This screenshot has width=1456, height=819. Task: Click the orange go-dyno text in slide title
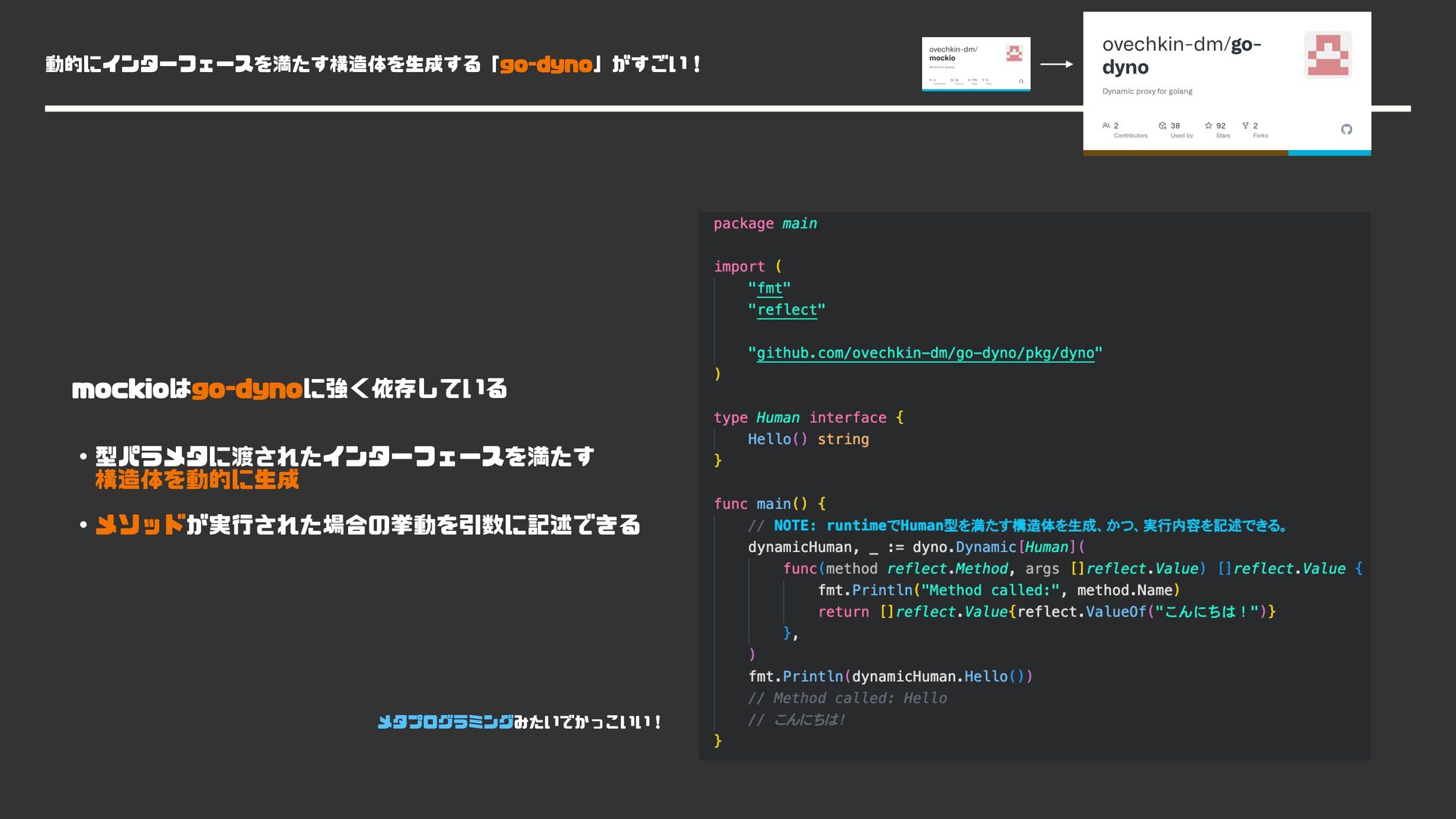[x=545, y=64]
